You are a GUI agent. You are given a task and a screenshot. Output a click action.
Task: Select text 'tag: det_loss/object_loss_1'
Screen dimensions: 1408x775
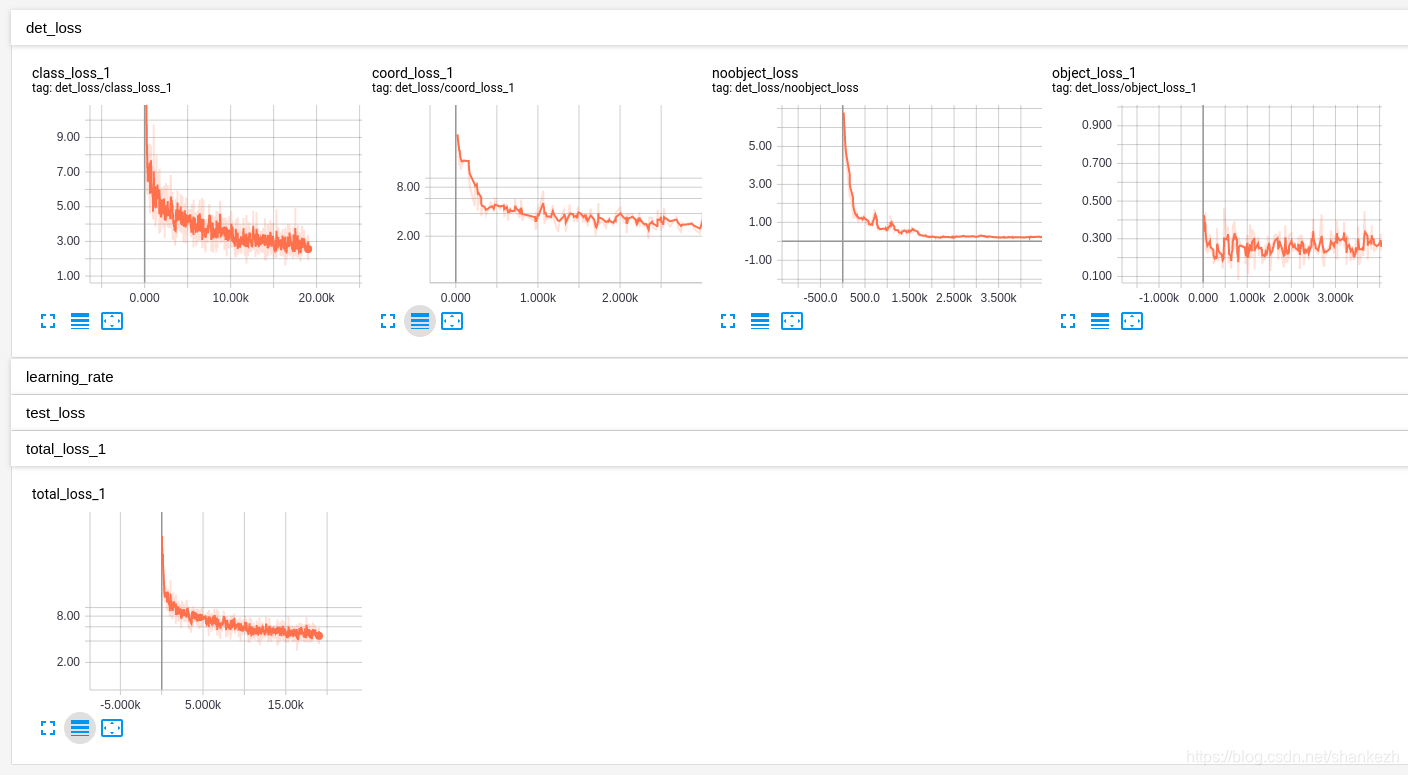click(x=1124, y=88)
